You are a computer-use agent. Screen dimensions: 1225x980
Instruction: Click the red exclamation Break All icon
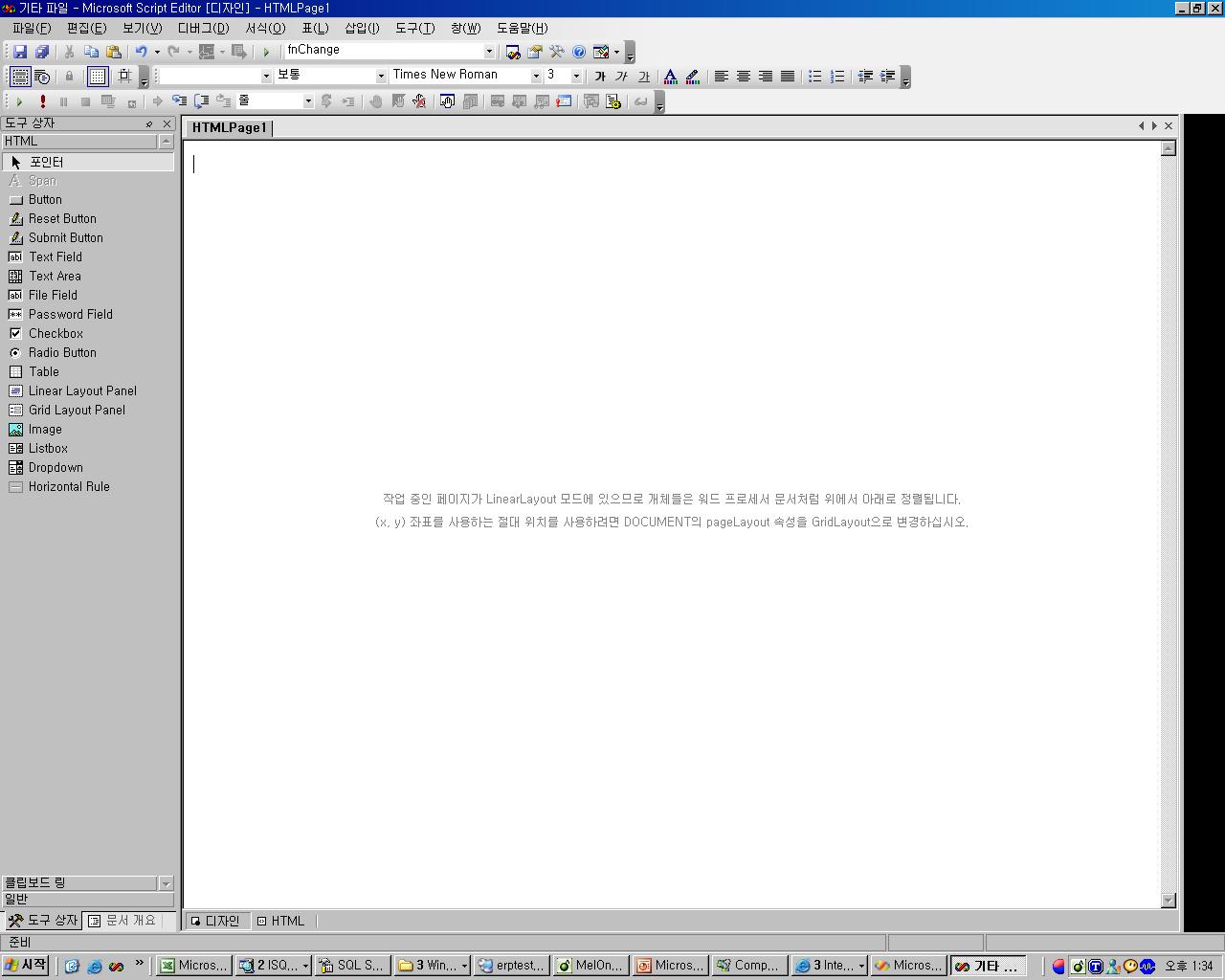click(42, 101)
